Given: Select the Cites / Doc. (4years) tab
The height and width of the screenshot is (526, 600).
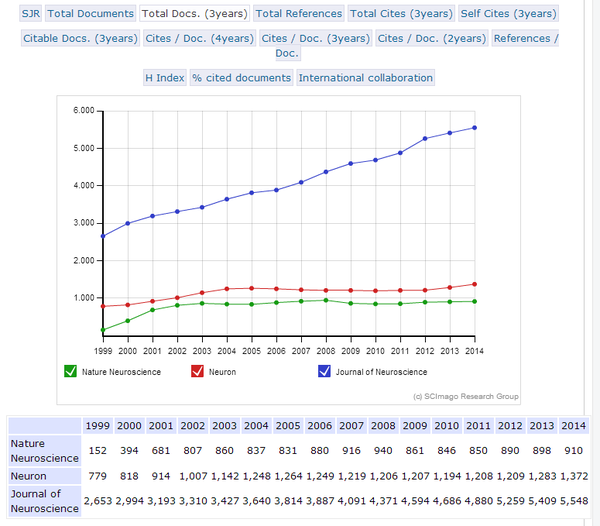Looking at the screenshot, I should [199, 39].
